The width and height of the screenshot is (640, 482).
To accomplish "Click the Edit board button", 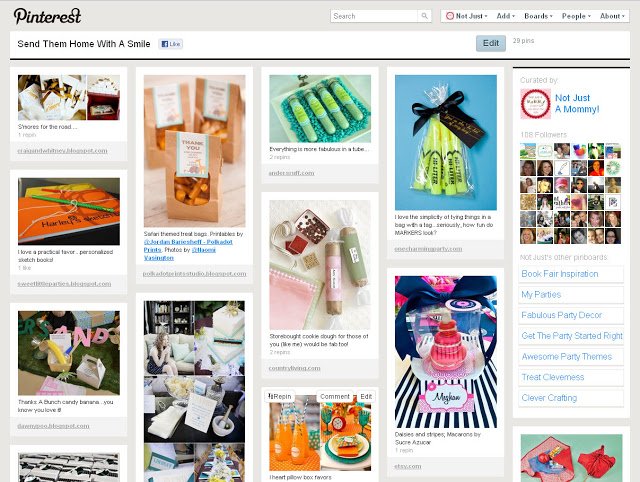I will [x=491, y=43].
